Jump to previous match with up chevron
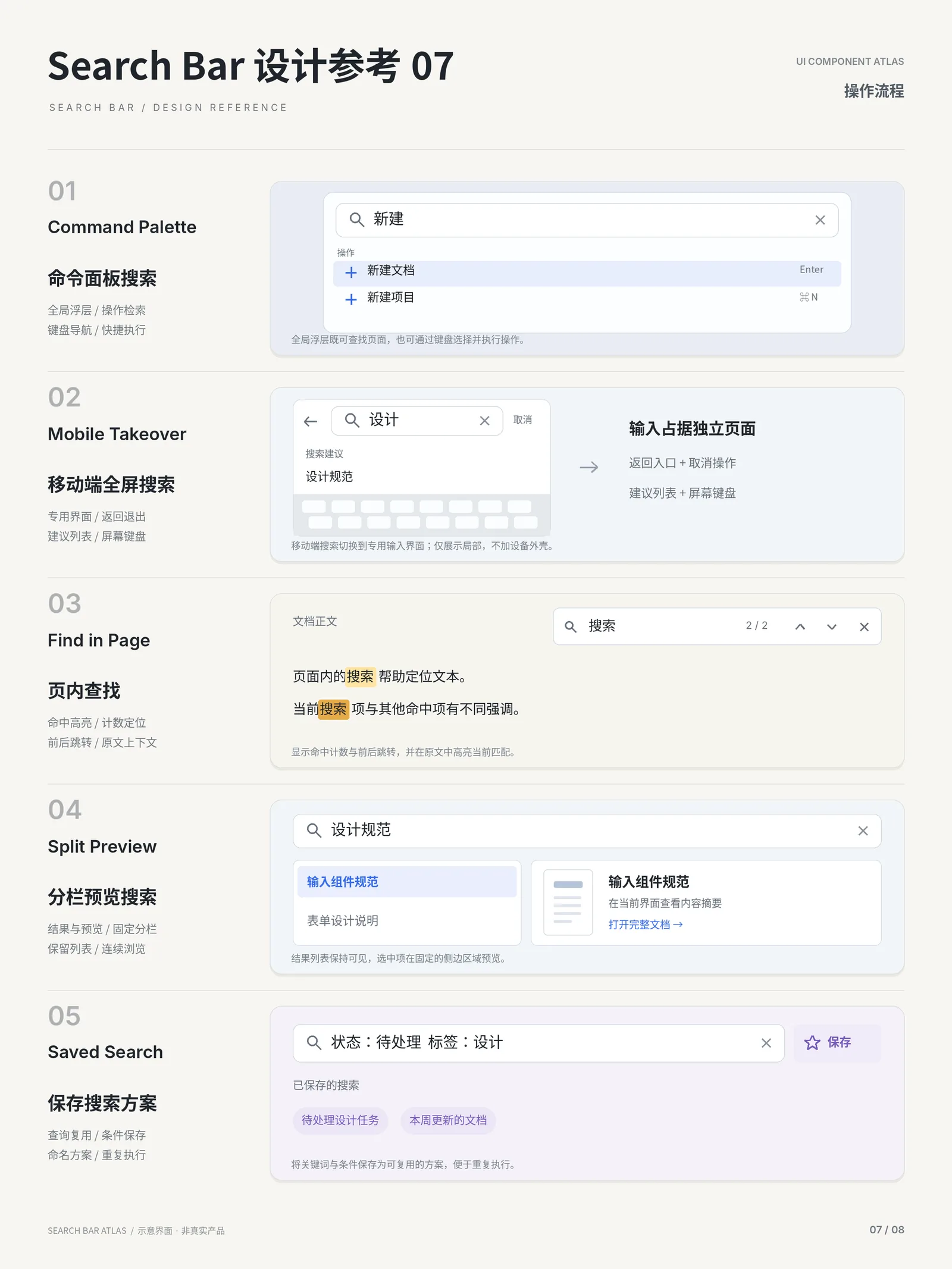This screenshot has height=1269, width=952. click(x=800, y=626)
